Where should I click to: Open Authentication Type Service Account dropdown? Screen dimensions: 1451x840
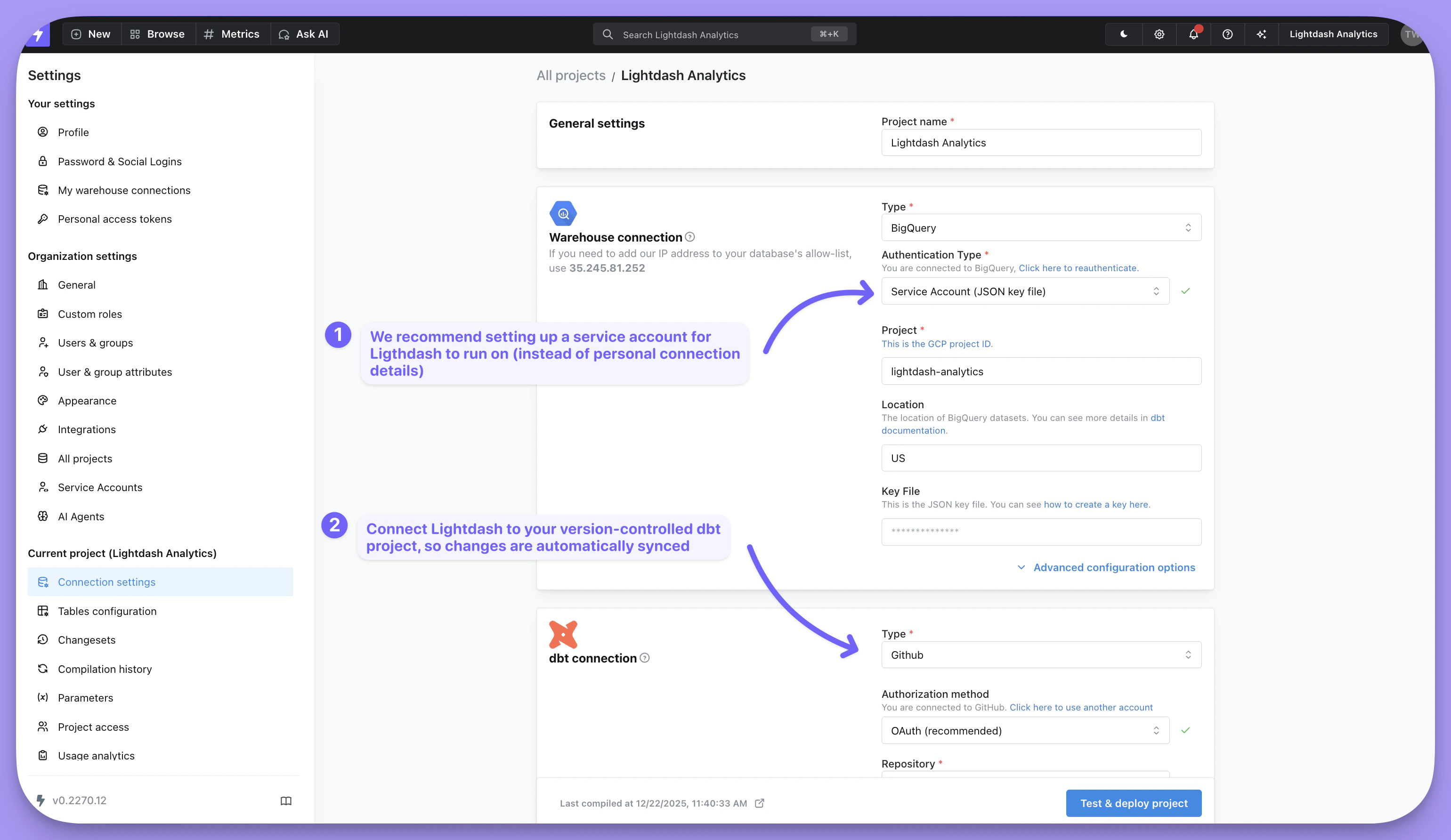(x=1024, y=291)
